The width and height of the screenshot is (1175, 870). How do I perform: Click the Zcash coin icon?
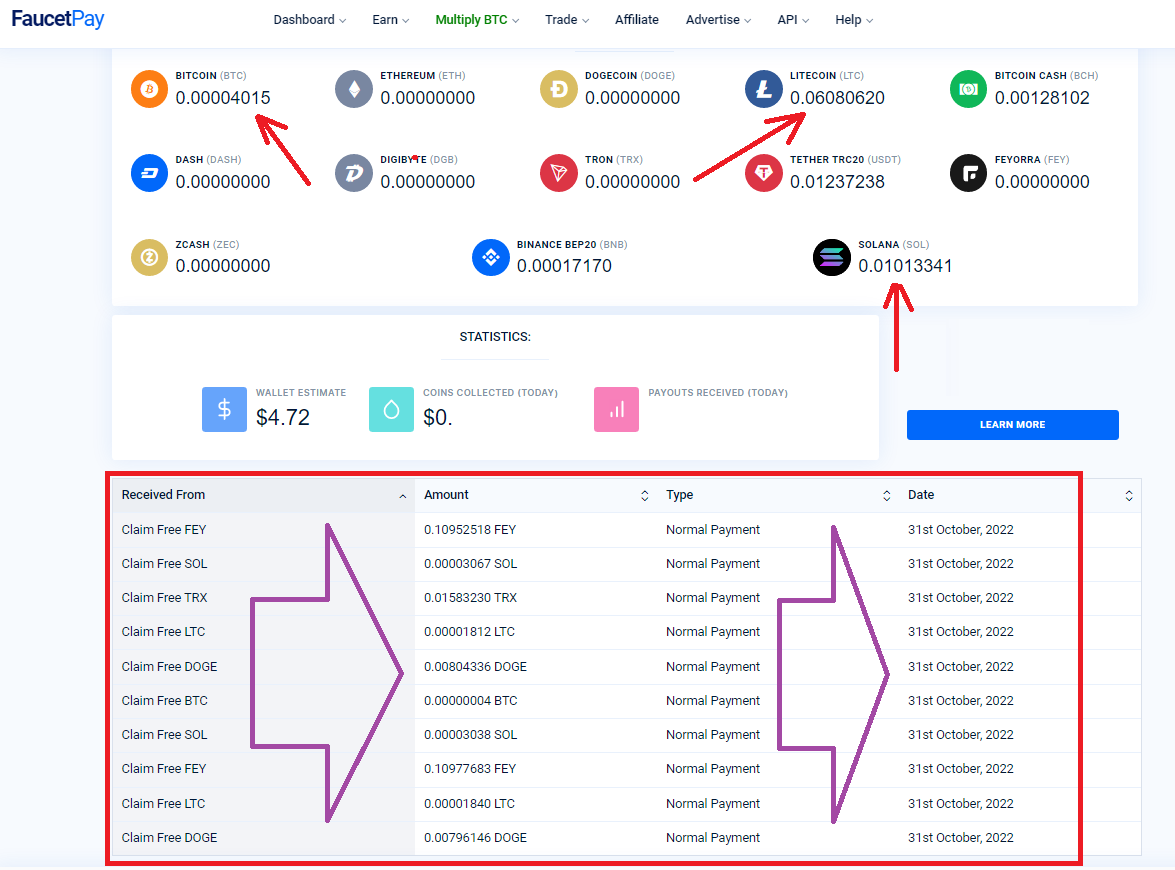point(149,257)
